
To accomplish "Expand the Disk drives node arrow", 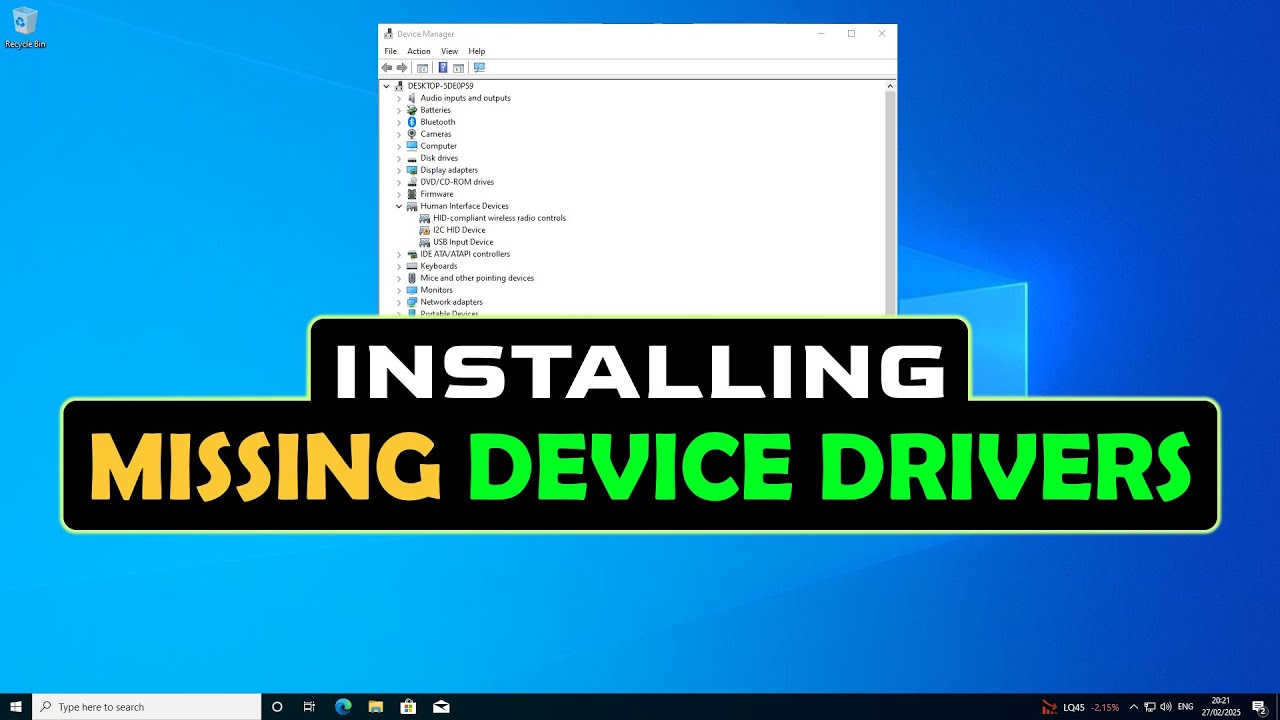I will (x=399, y=158).
